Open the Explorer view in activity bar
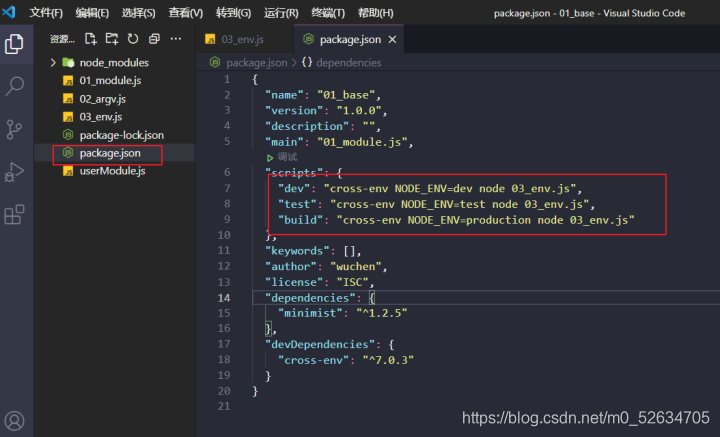Image resolution: width=720 pixels, height=437 pixels. pyautogui.click(x=14, y=44)
